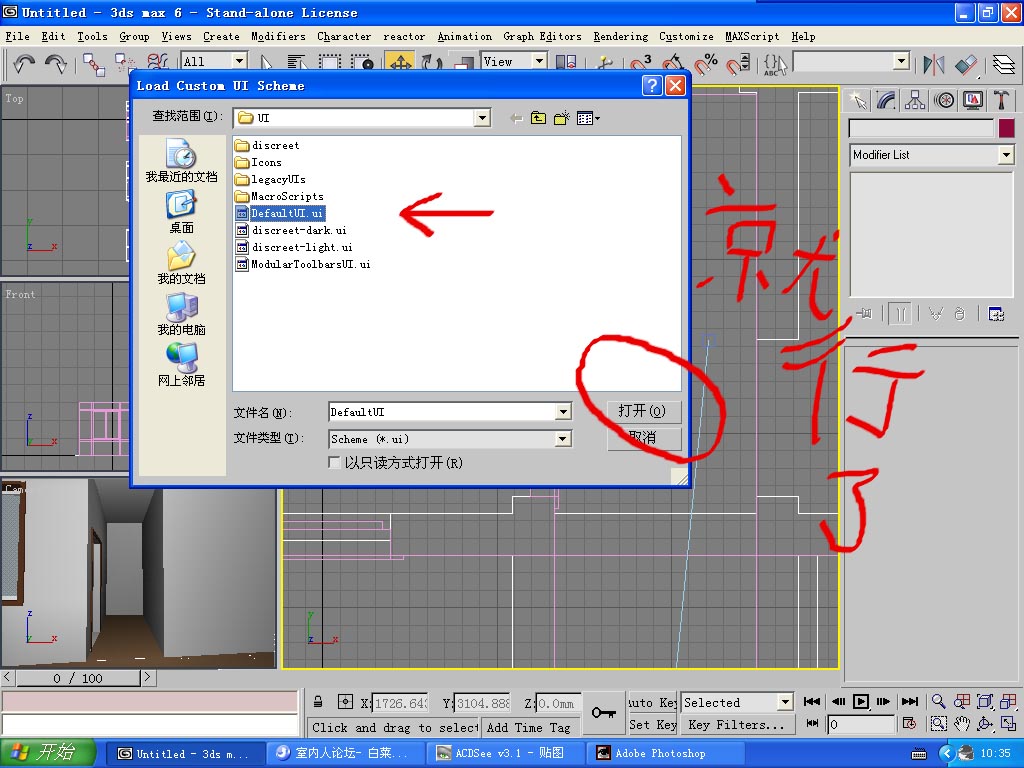
Task: Open the Modify command panel tab
Action: (886, 101)
